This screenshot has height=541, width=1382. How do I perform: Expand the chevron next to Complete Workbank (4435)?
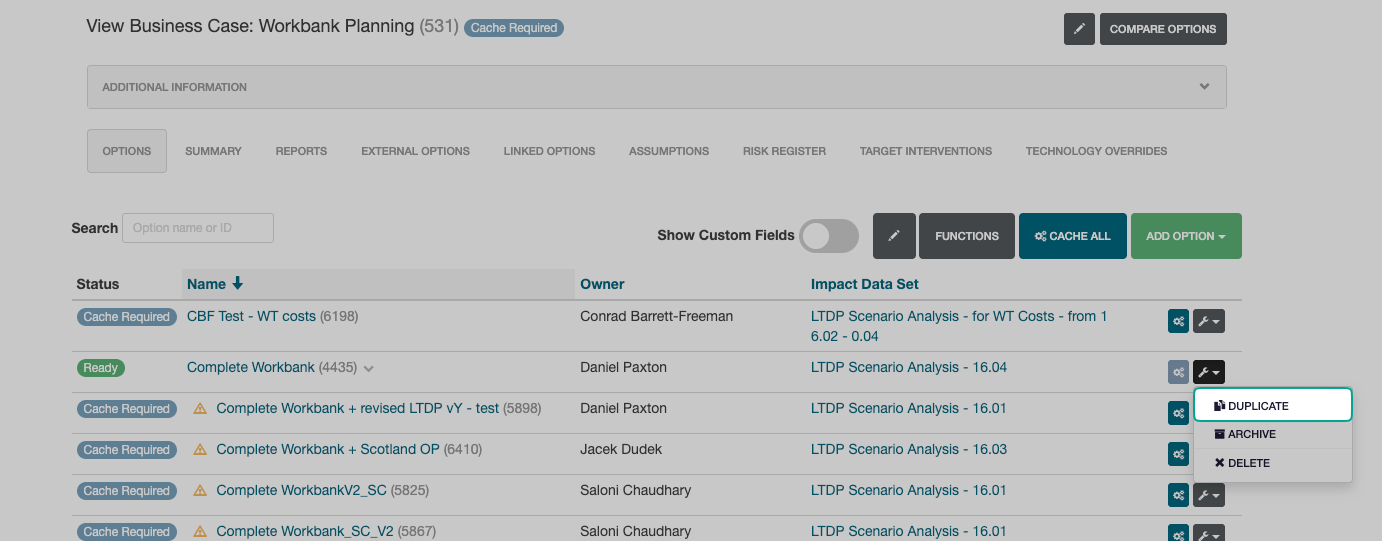(x=369, y=369)
